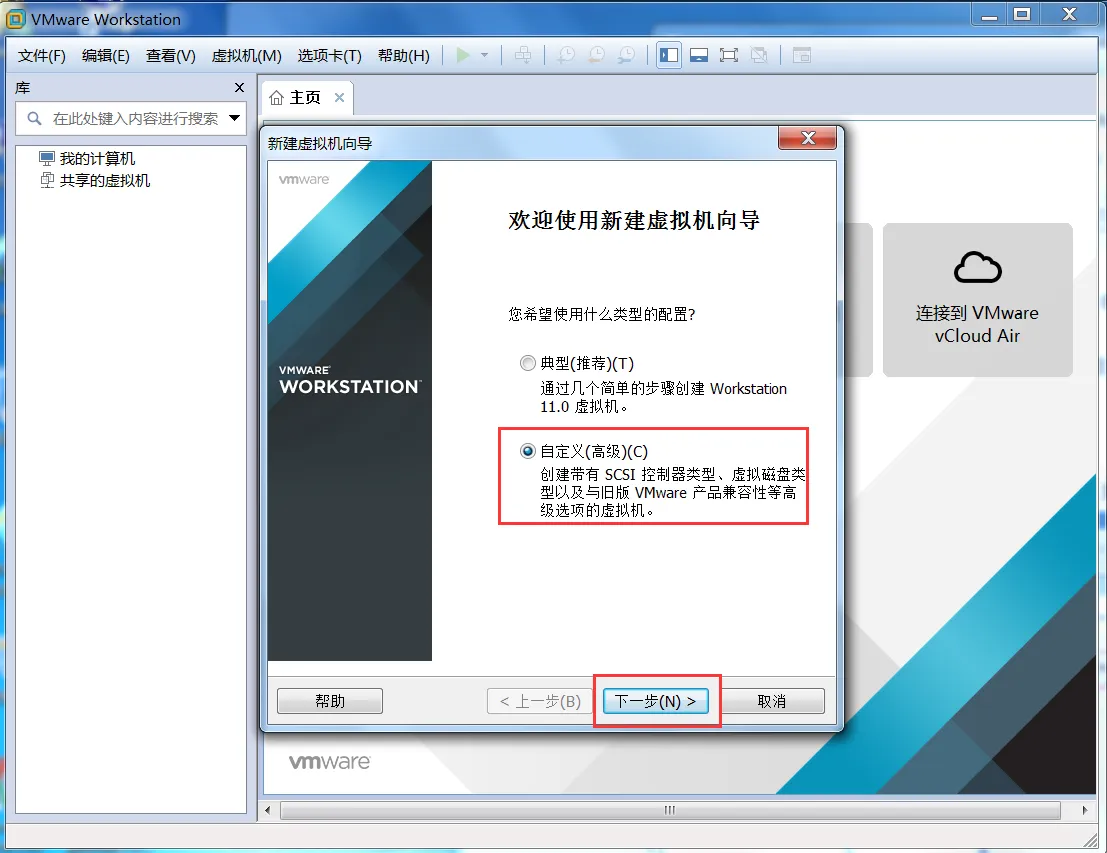Open the 编辑(E) menu
The image size is (1107, 853).
click(x=106, y=56)
